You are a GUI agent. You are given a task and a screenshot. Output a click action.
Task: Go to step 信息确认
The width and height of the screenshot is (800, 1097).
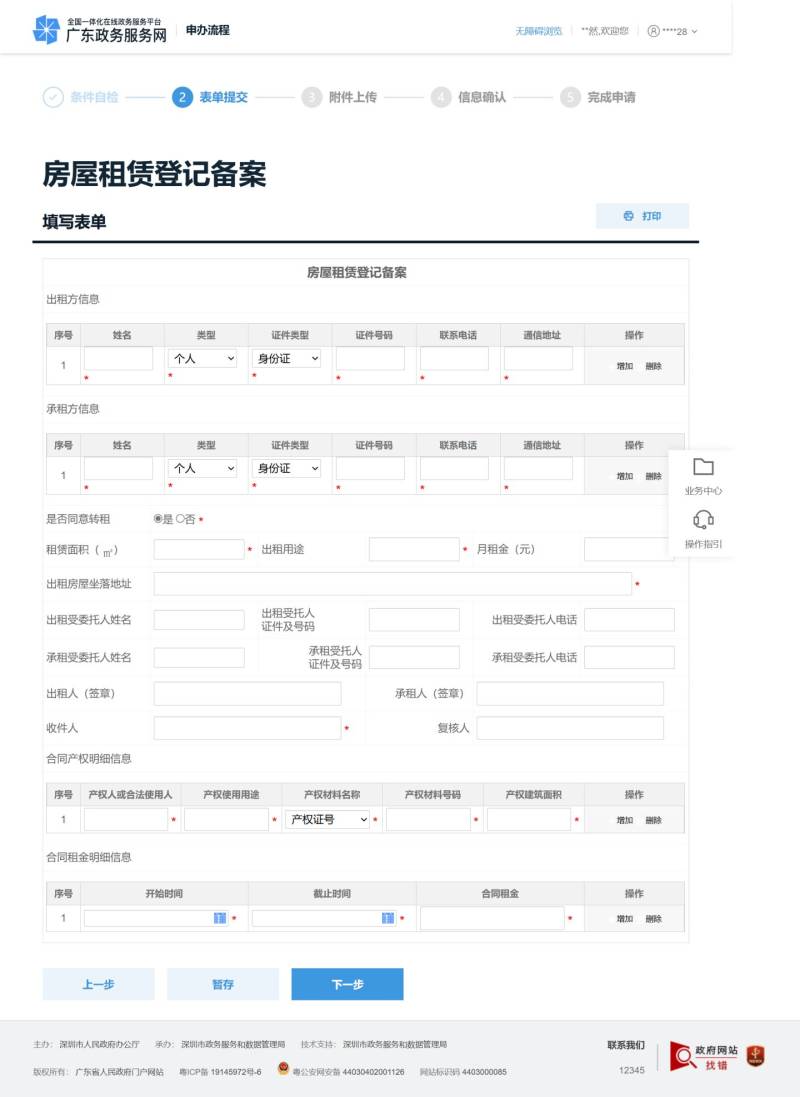pyautogui.click(x=468, y=97)
